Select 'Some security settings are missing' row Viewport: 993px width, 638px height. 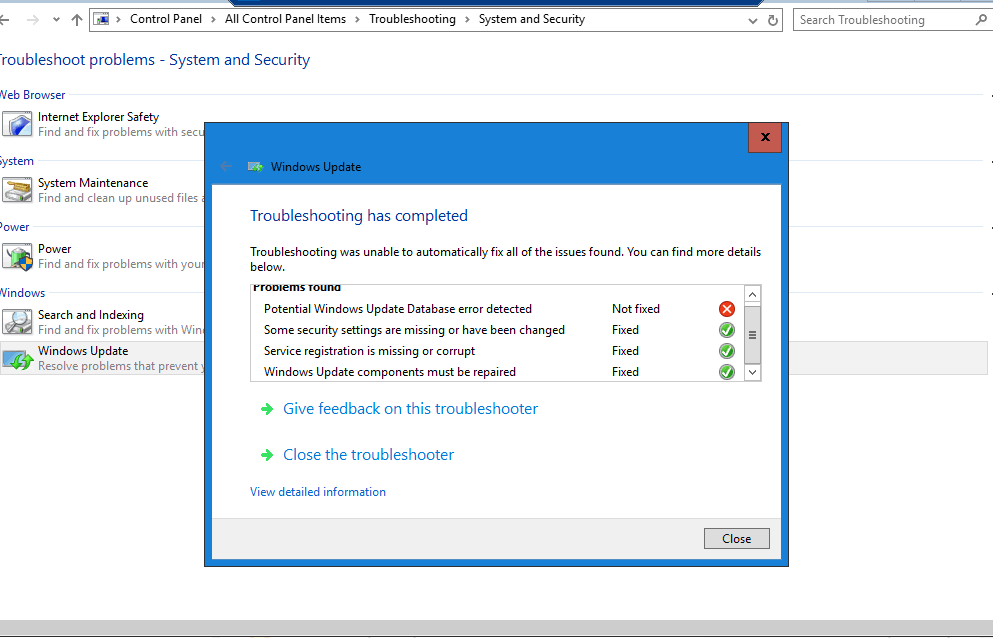(x=497, y=330)
